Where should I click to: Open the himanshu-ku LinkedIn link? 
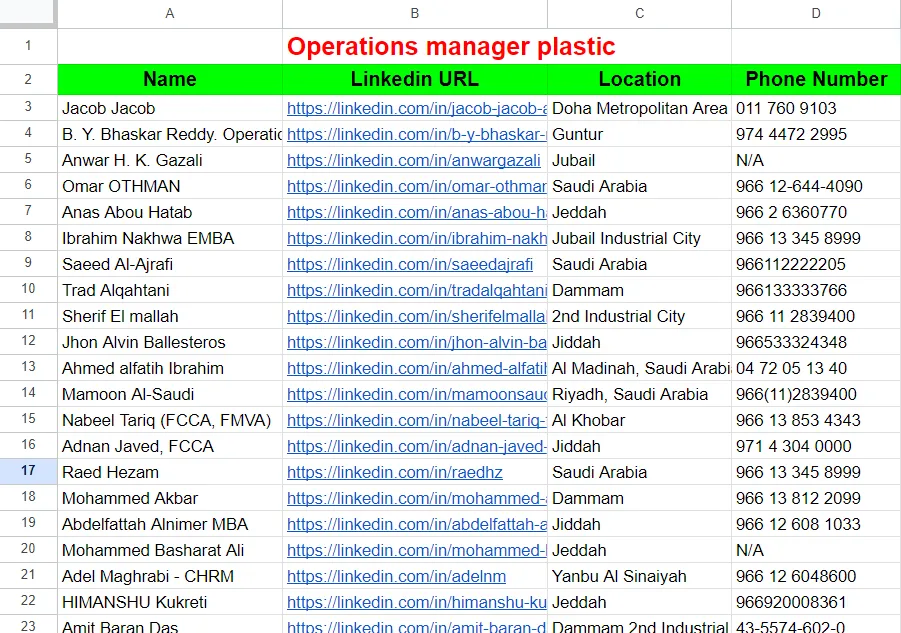click(x=417, y=602)
